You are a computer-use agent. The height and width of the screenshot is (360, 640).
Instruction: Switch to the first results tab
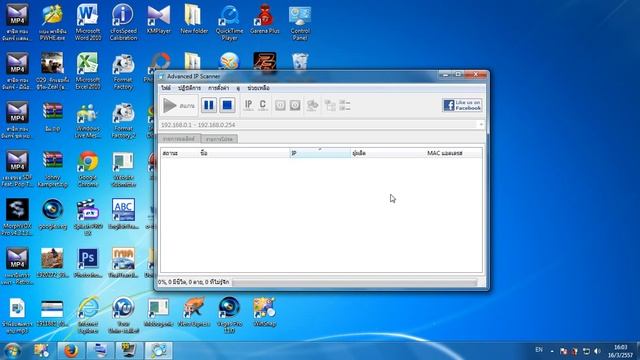point(179,139)
